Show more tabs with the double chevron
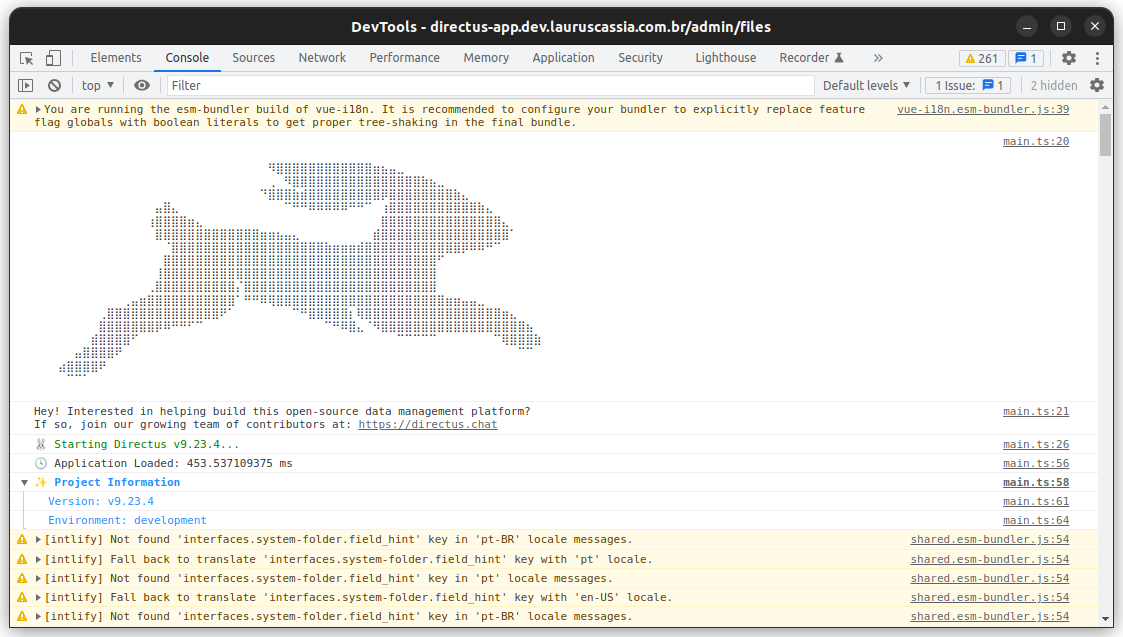Image resolution: width=1123 pixels, height=637 pixels. 878,58
